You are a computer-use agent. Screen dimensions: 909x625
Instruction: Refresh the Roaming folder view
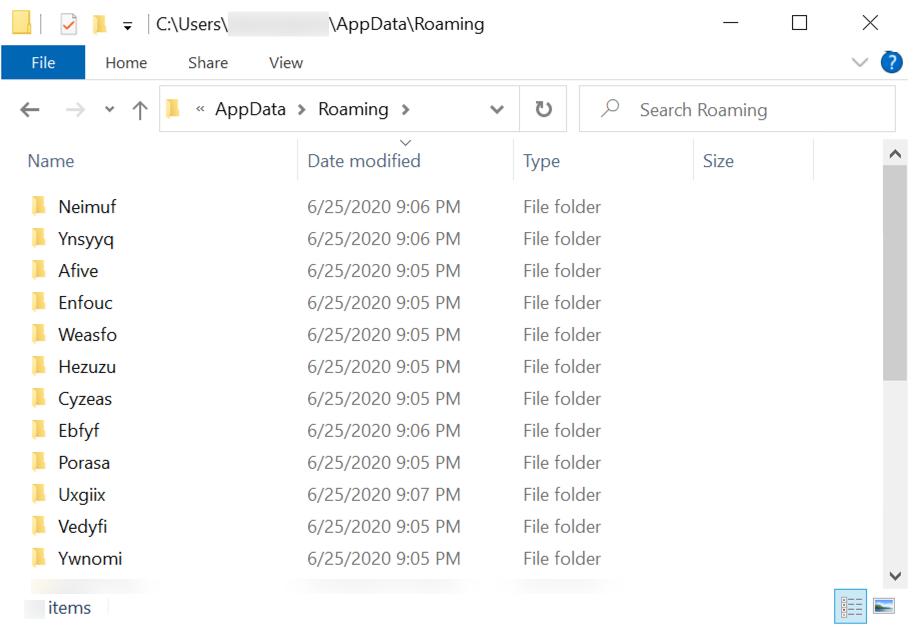tap(543, 109)
